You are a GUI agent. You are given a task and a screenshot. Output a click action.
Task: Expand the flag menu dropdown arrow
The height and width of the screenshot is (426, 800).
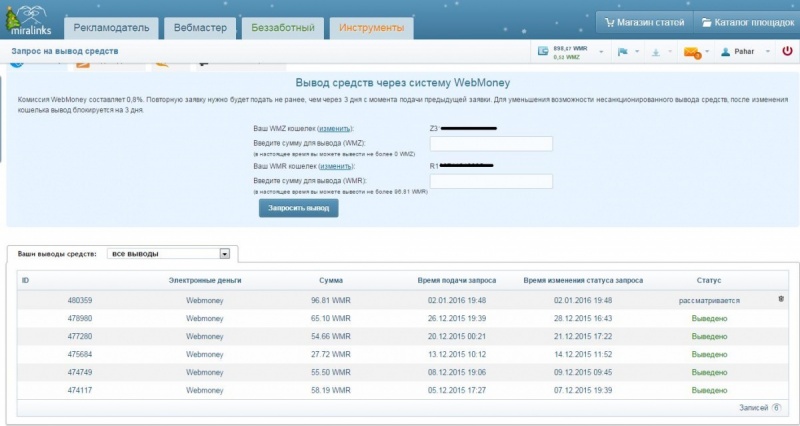(x=637, y=52)
